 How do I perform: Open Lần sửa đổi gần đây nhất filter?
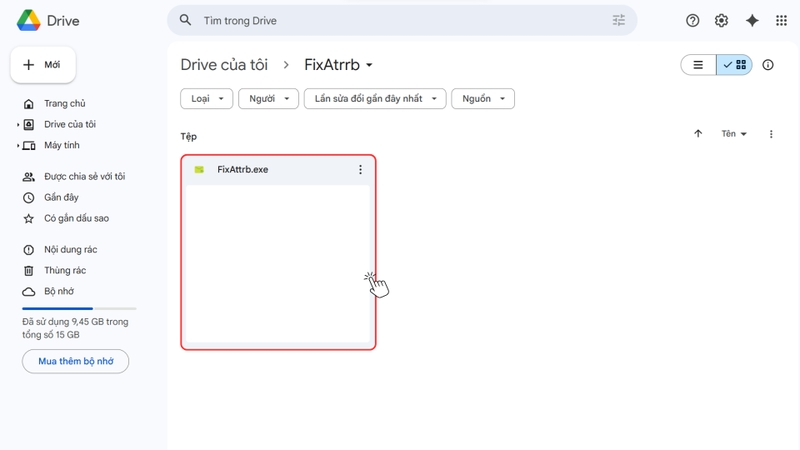tap(375, 98)
